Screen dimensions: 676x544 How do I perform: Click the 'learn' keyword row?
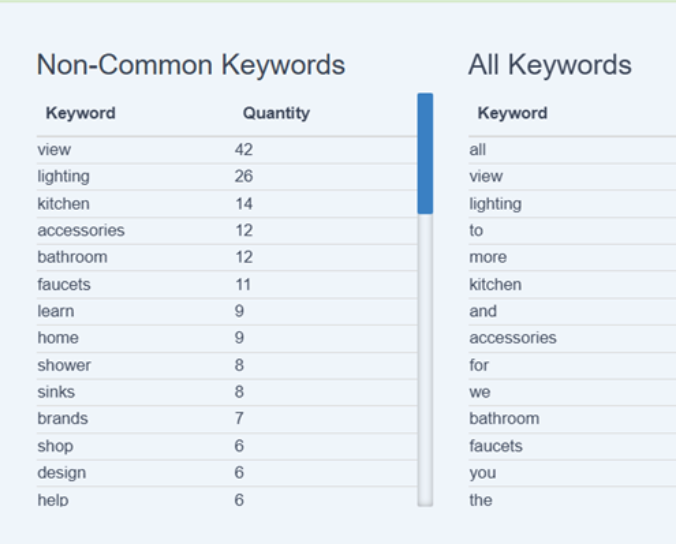tap(56, 312)
